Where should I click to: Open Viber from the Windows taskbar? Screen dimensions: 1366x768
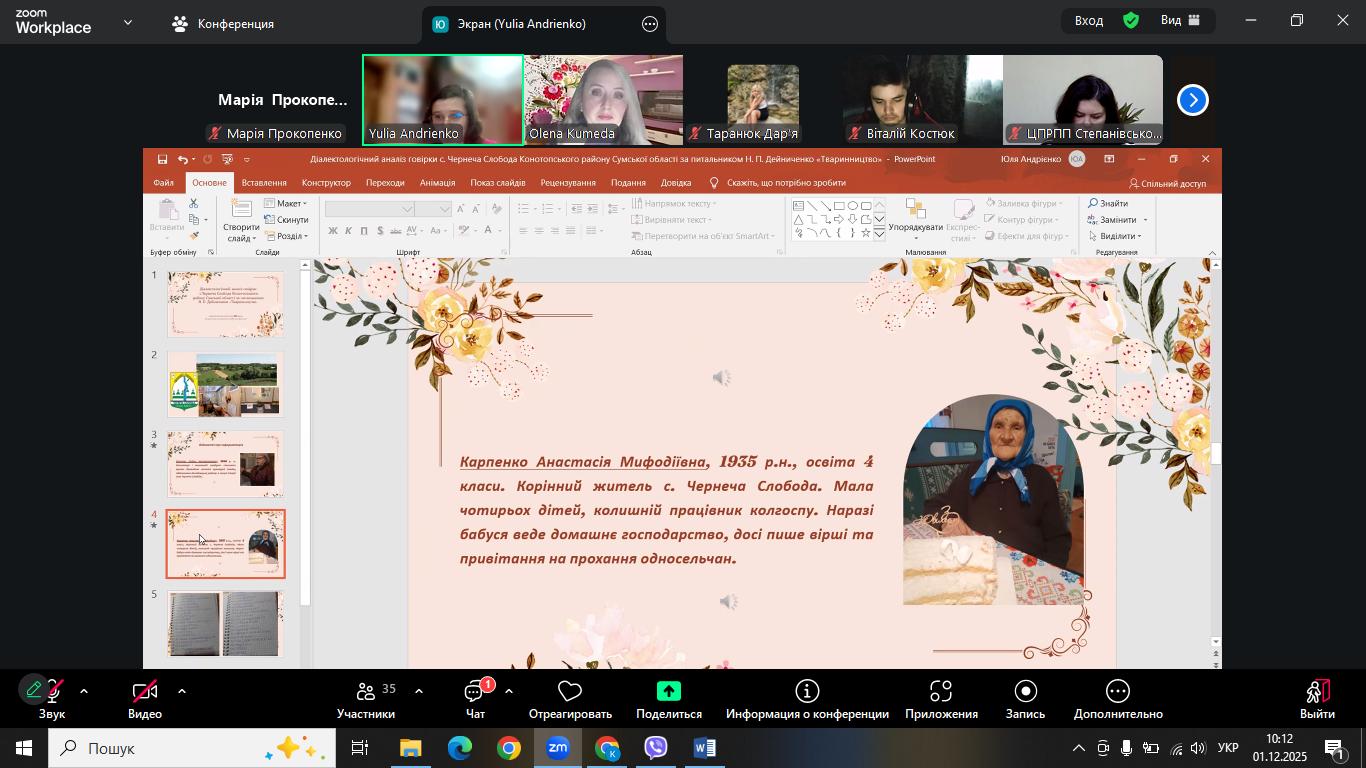point(656,748)
